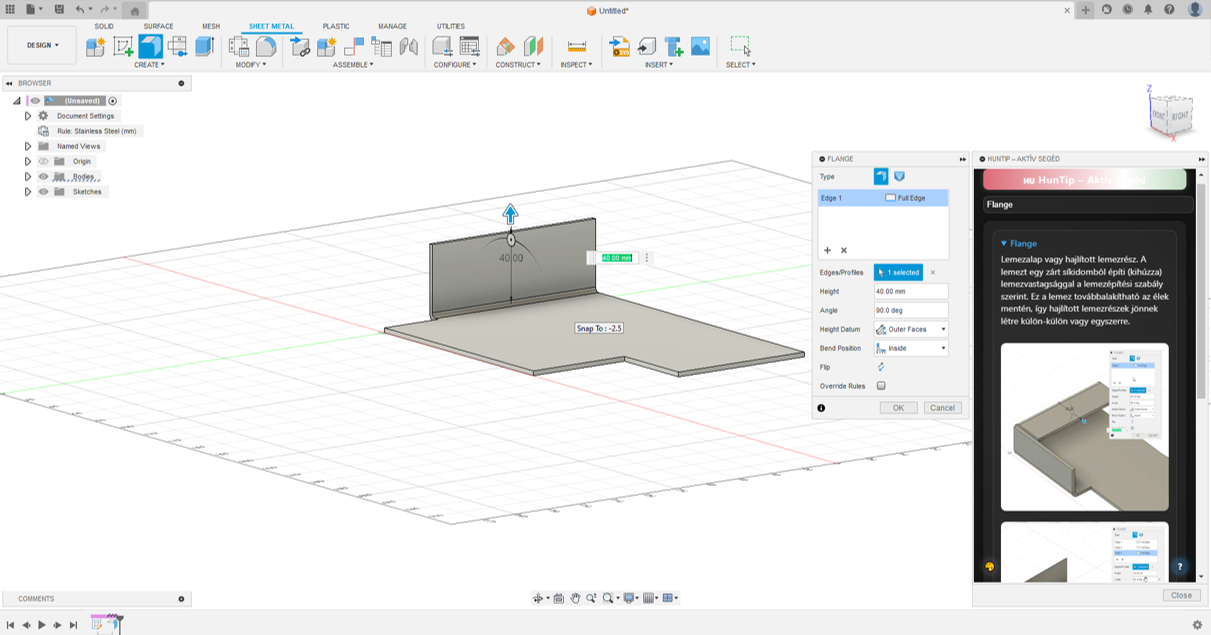Open the timeline settings gear
This screenshot has height=635, width=1211.
pyautogui.click(x=1197, y=625)
